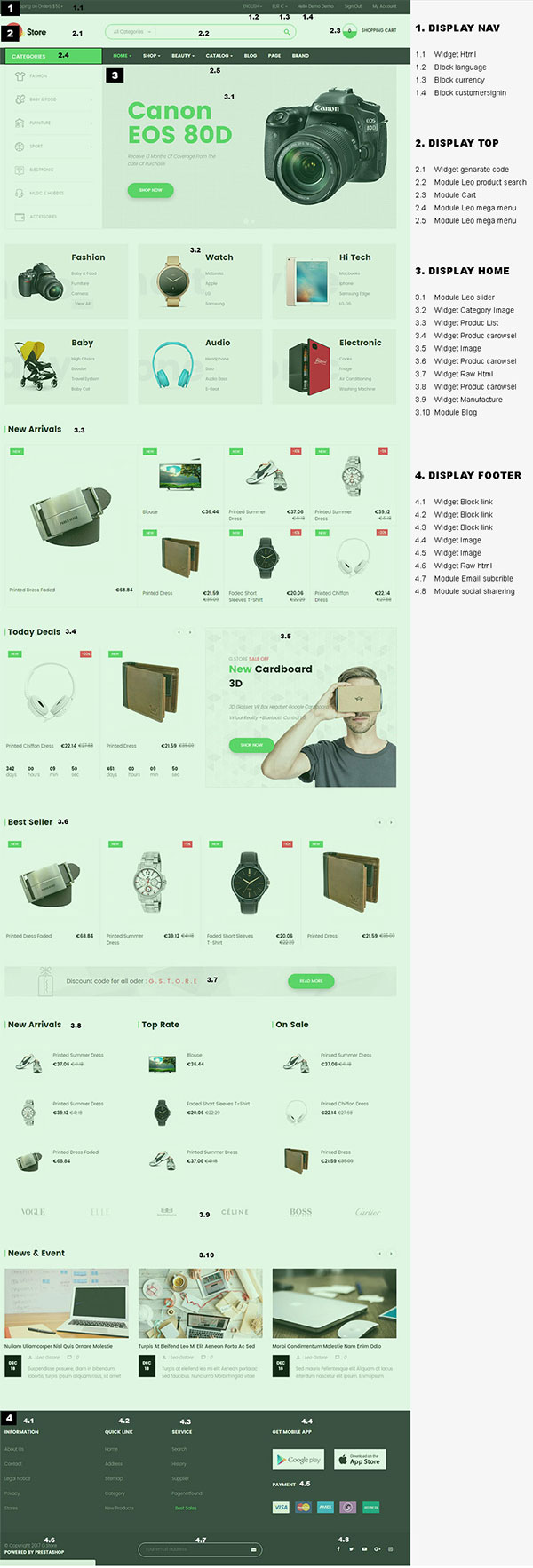Expand the Baby & Food submenu arrow

91,99
